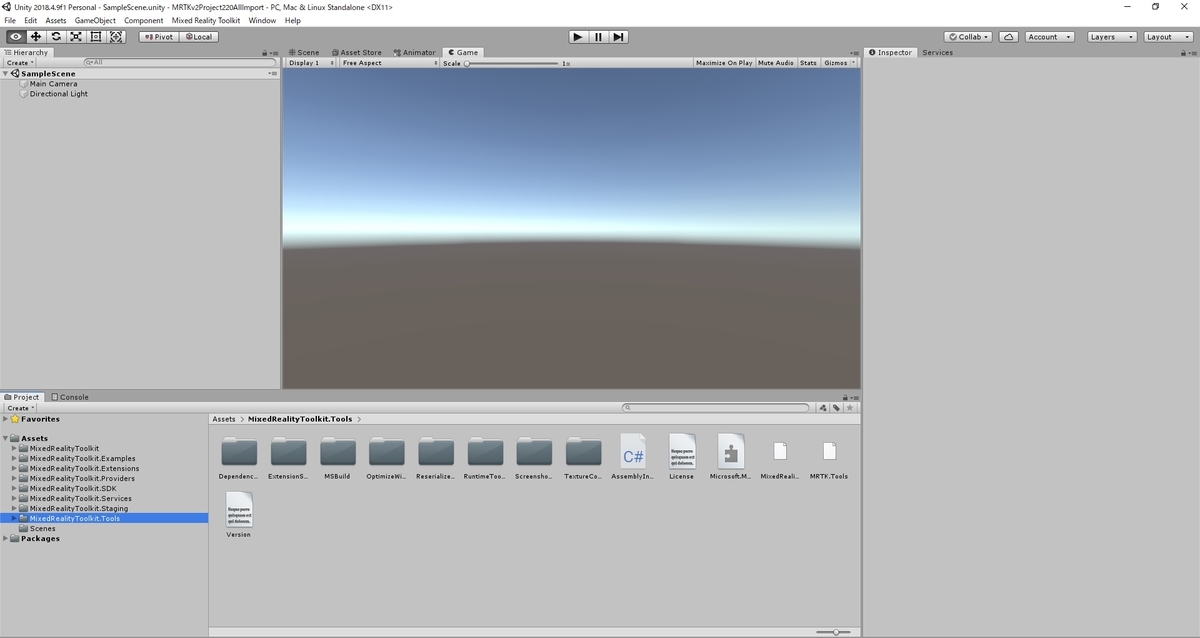Save search to favorites star icon
The image size is (1200, 638).
tap(850, 408)
